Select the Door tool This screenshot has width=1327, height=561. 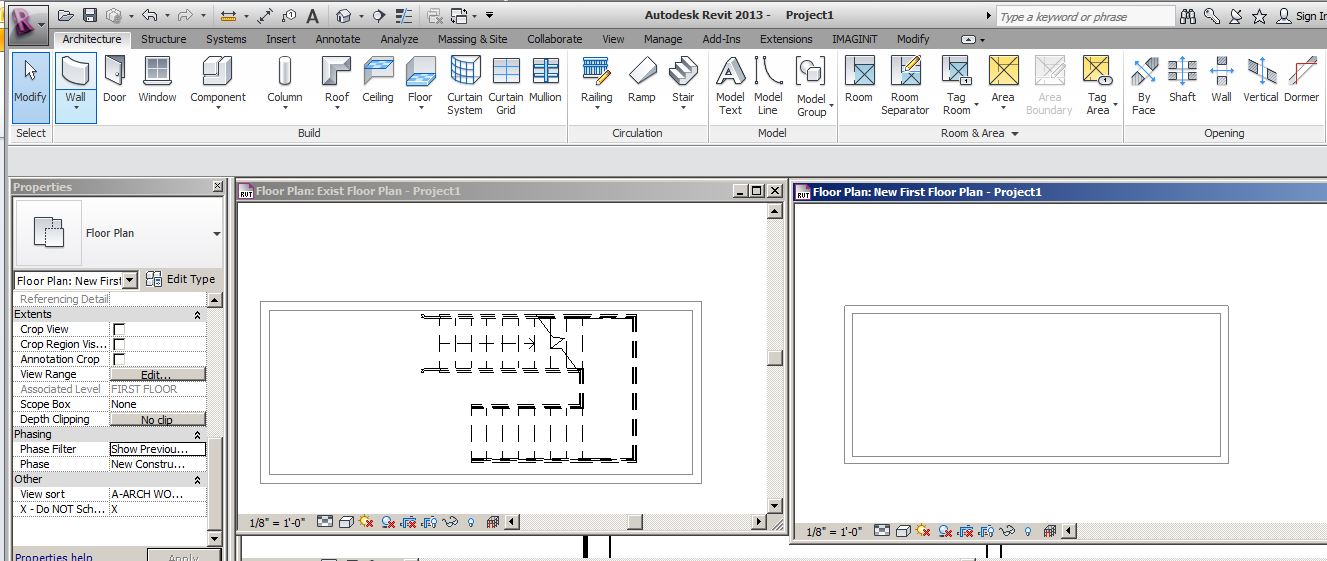115,80
